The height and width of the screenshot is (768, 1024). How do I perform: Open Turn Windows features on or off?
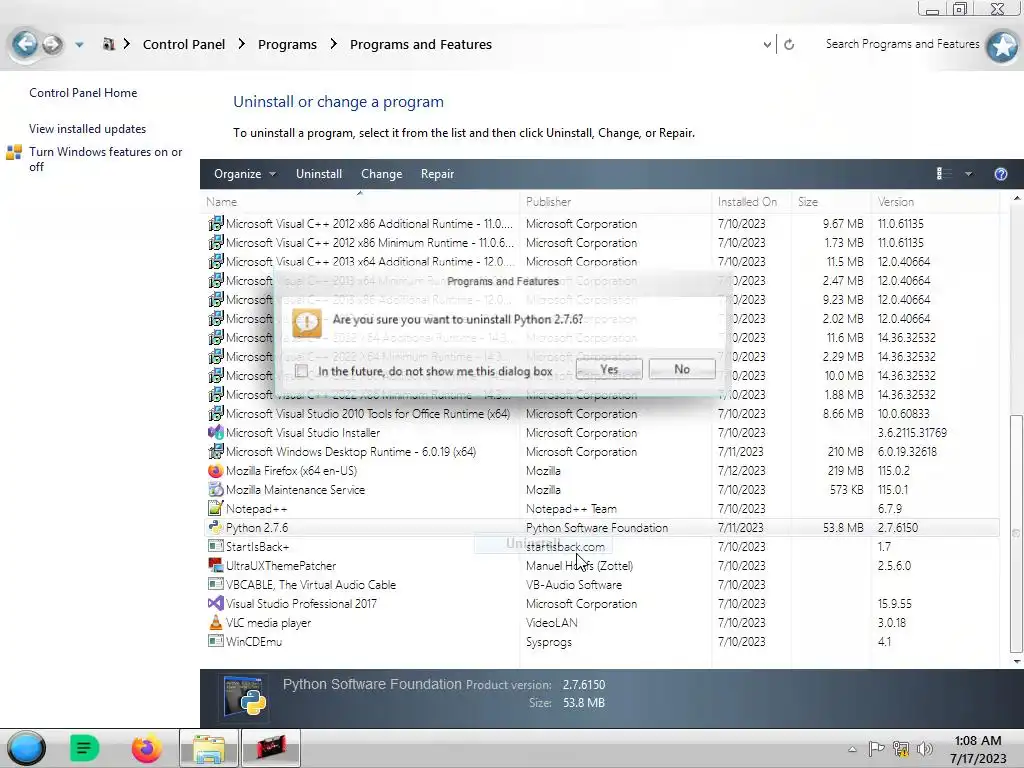[105, 159]
